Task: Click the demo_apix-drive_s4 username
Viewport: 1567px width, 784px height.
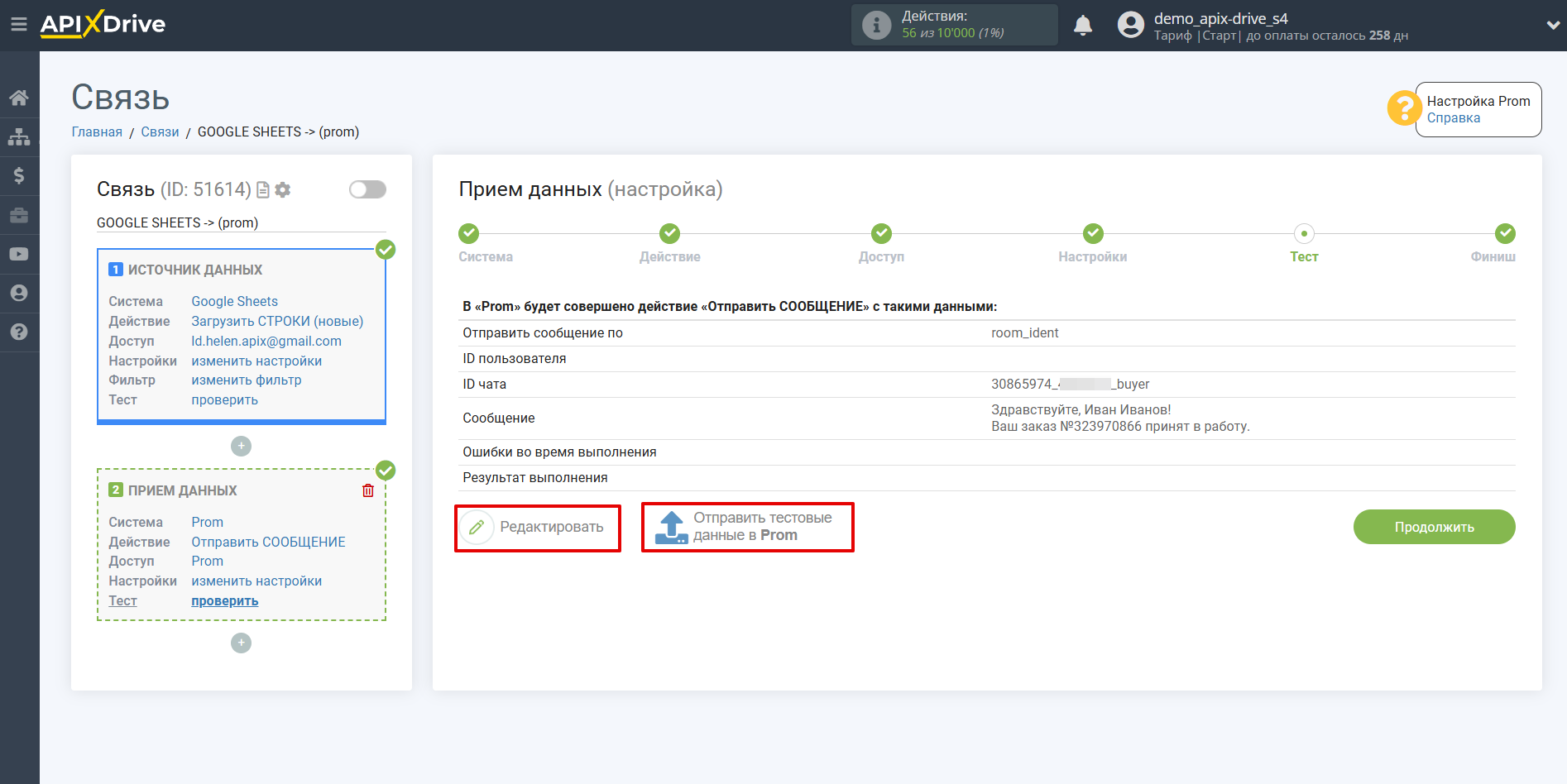Action: 1220,18
